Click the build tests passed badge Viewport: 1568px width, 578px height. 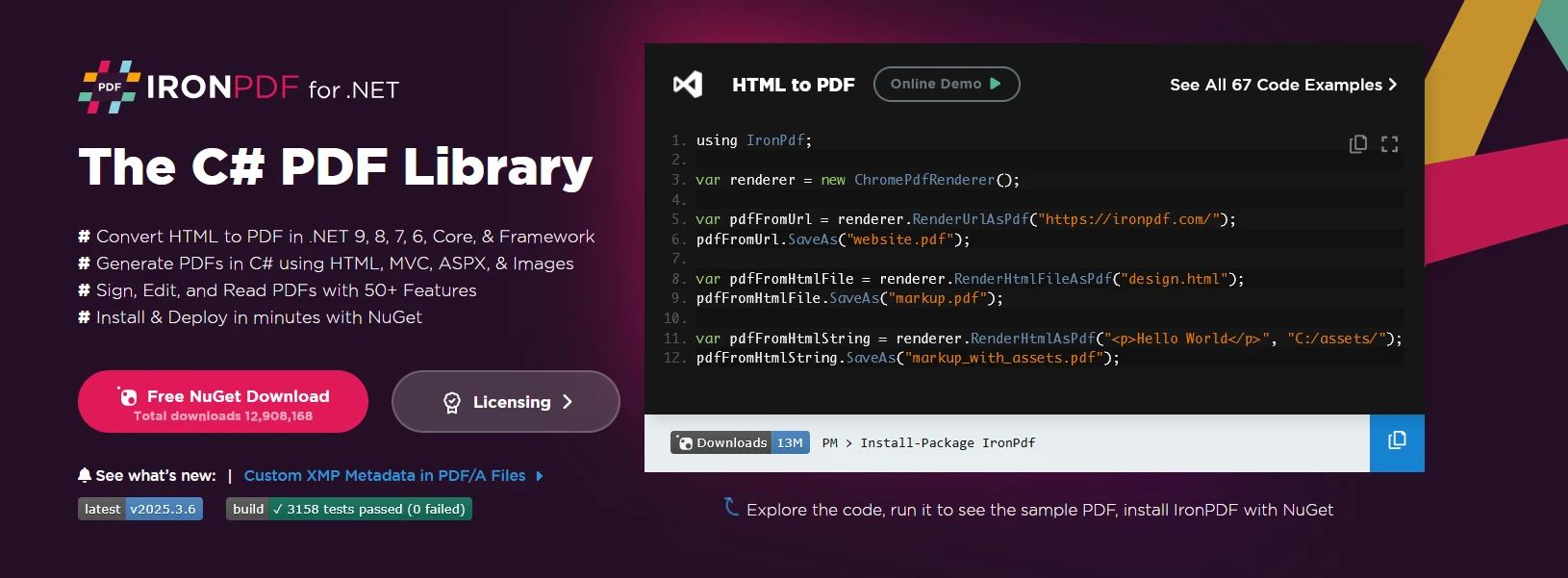pos(348,509)
